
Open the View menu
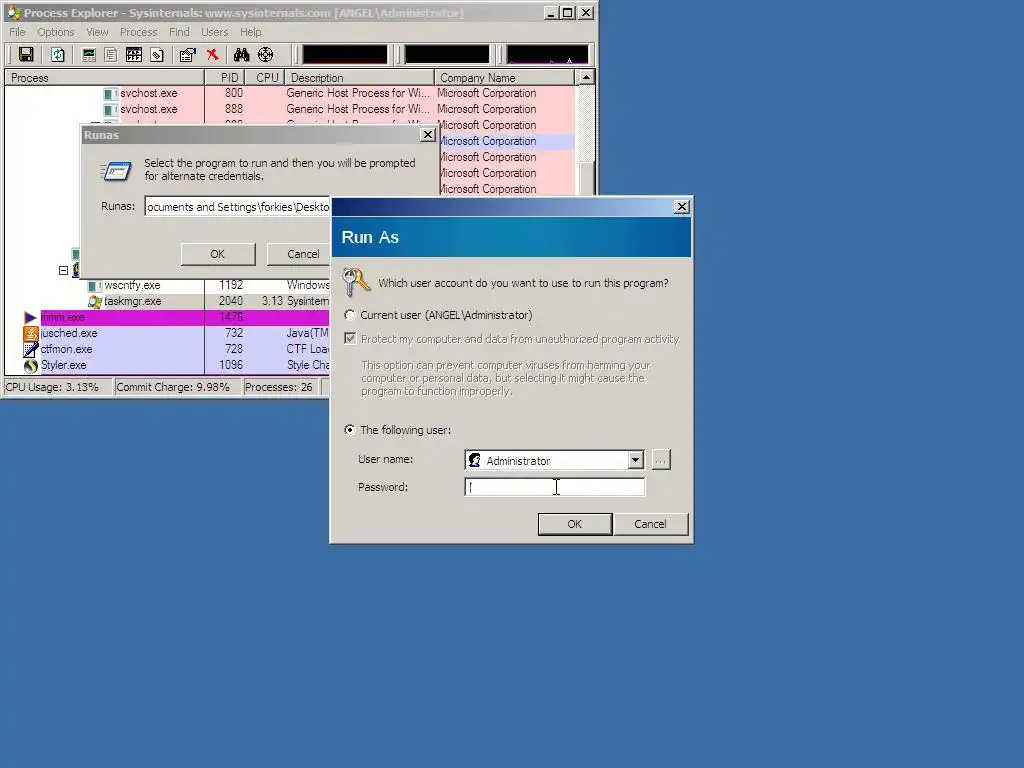point(97,32)
